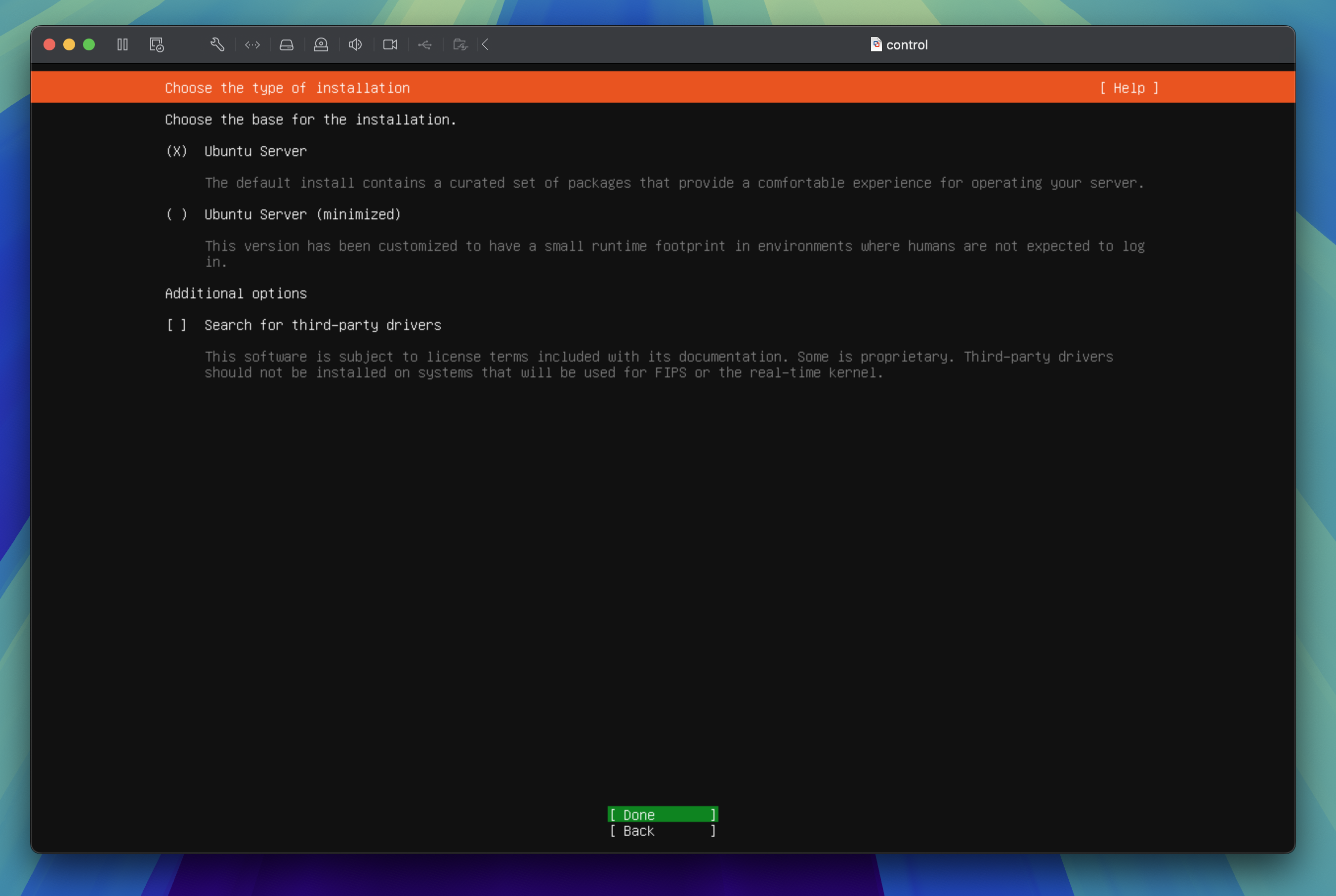Collapse the toolbar with the chevron
Screen dimensions: 1336x896
(485, 44)
